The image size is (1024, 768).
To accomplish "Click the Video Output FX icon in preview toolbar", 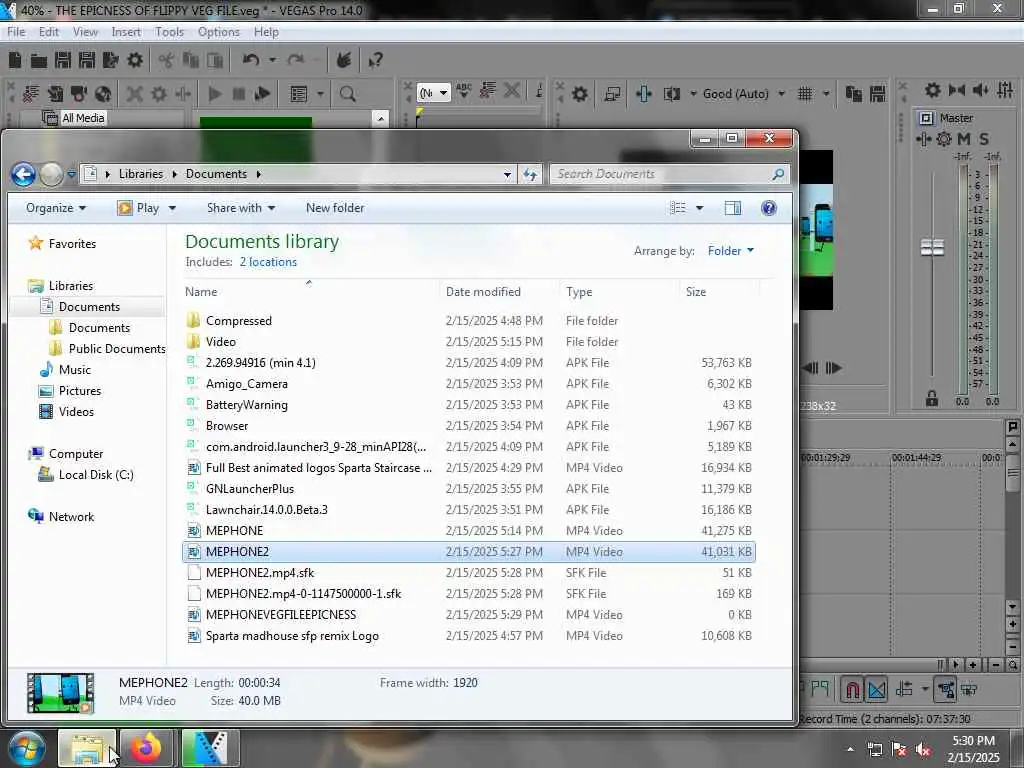I will [644, 94].
